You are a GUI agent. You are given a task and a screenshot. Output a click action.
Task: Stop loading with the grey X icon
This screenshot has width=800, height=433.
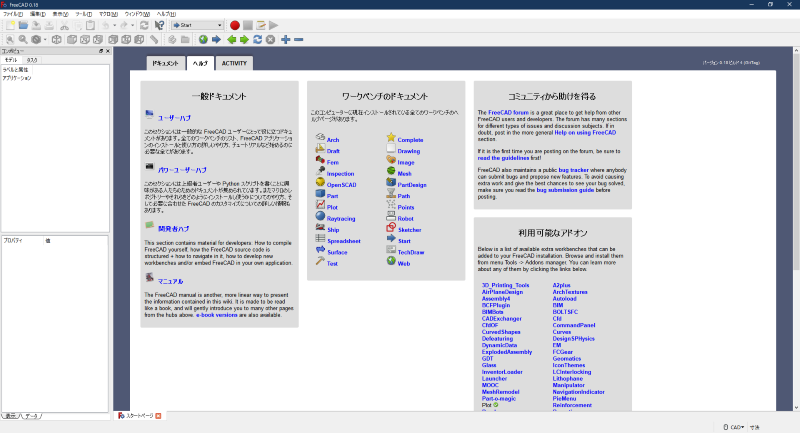(270, 40)
